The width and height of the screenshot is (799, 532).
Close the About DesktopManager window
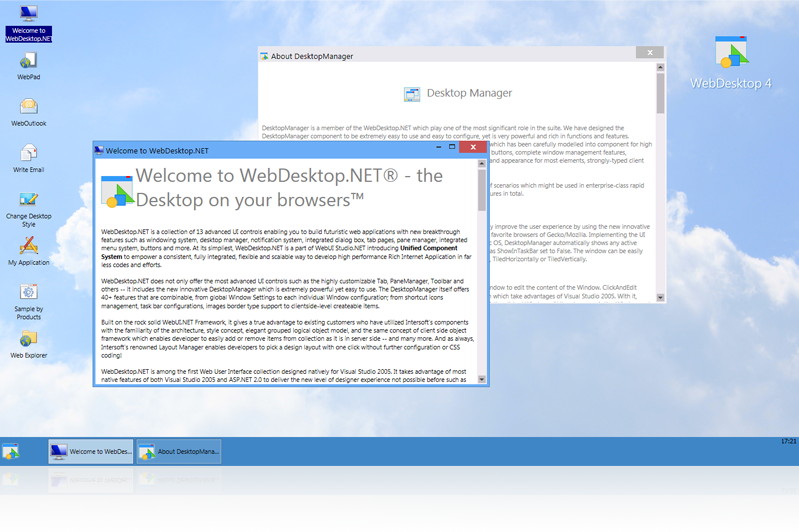pos(650,53)
